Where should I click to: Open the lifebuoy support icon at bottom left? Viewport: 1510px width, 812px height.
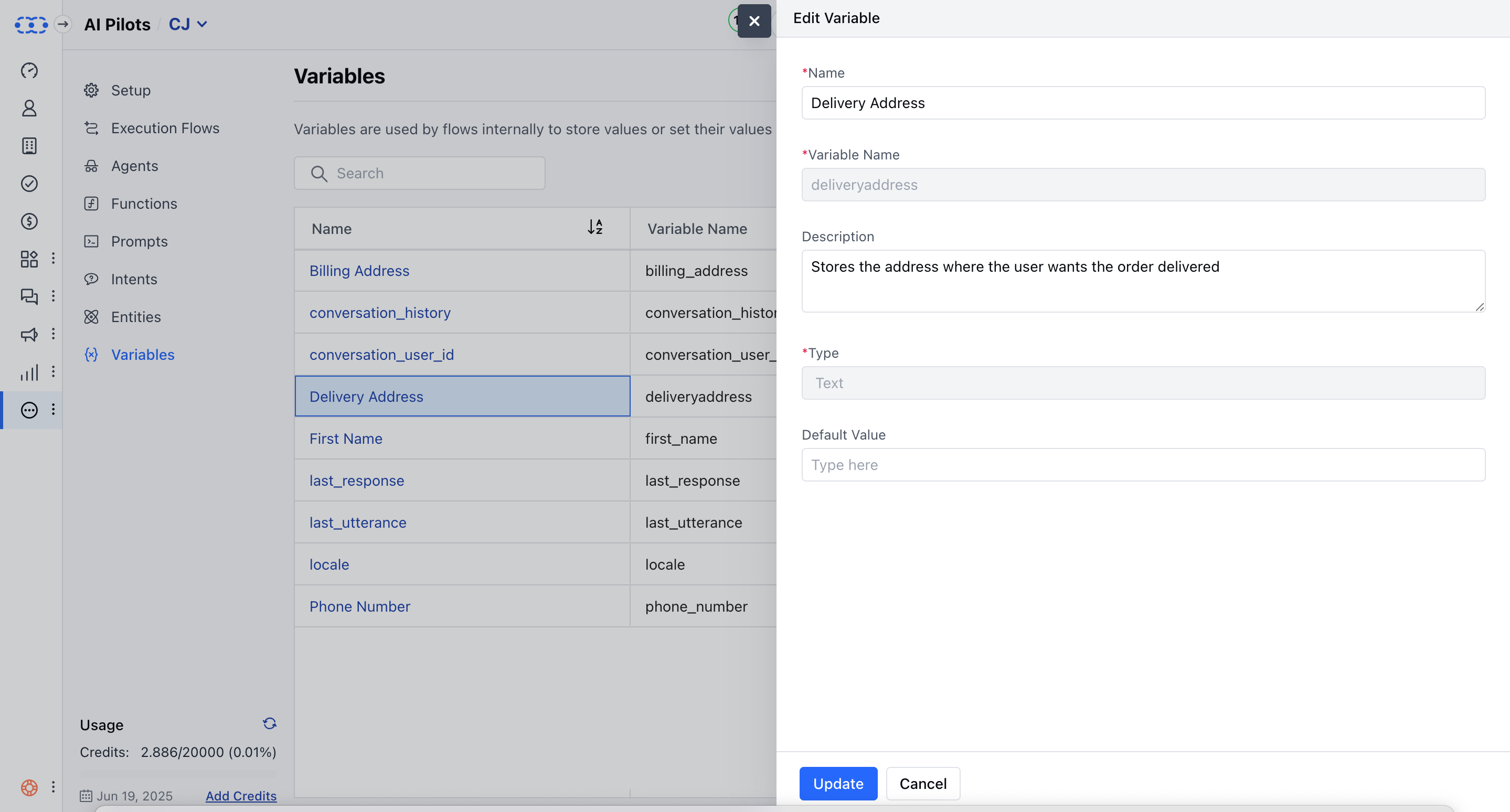[x=29, y=787]
